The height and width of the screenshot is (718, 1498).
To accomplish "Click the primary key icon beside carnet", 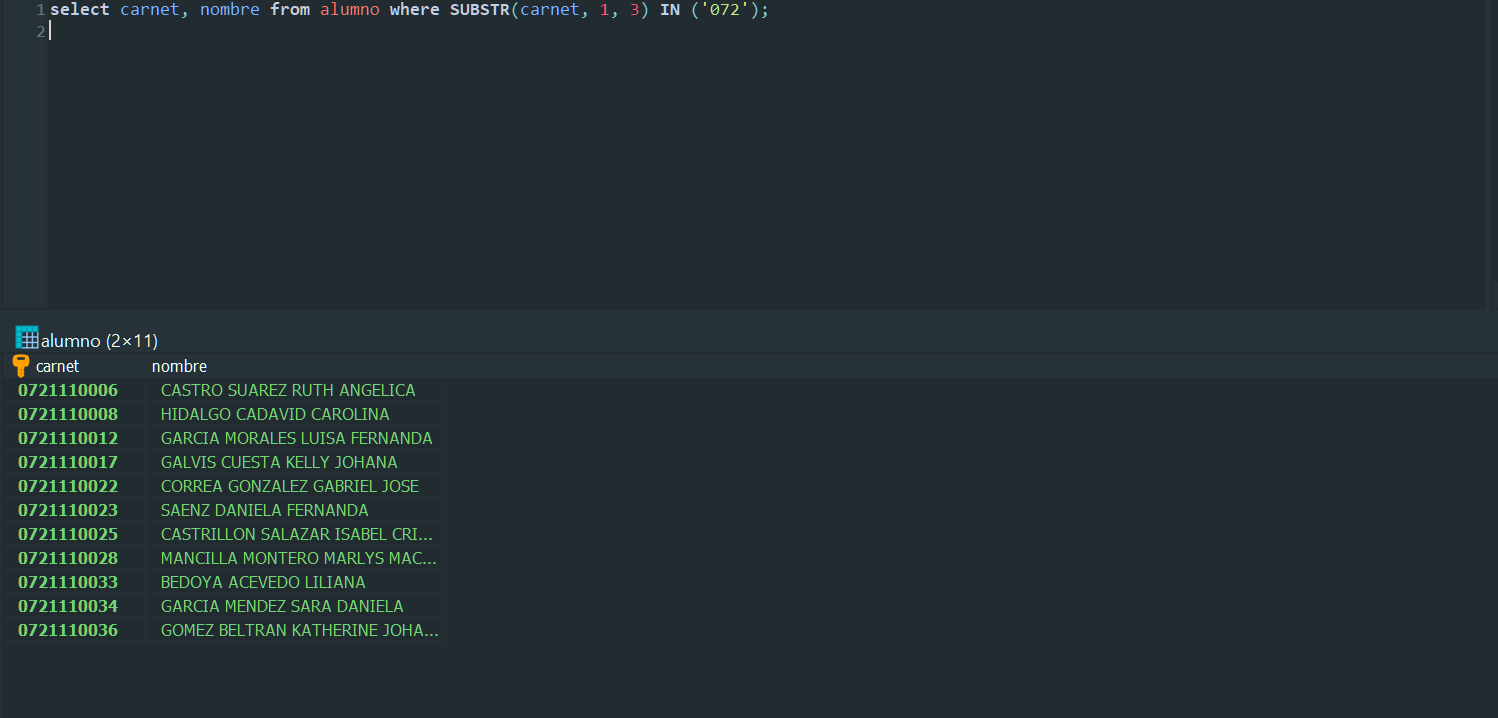I will pos(21,366).
